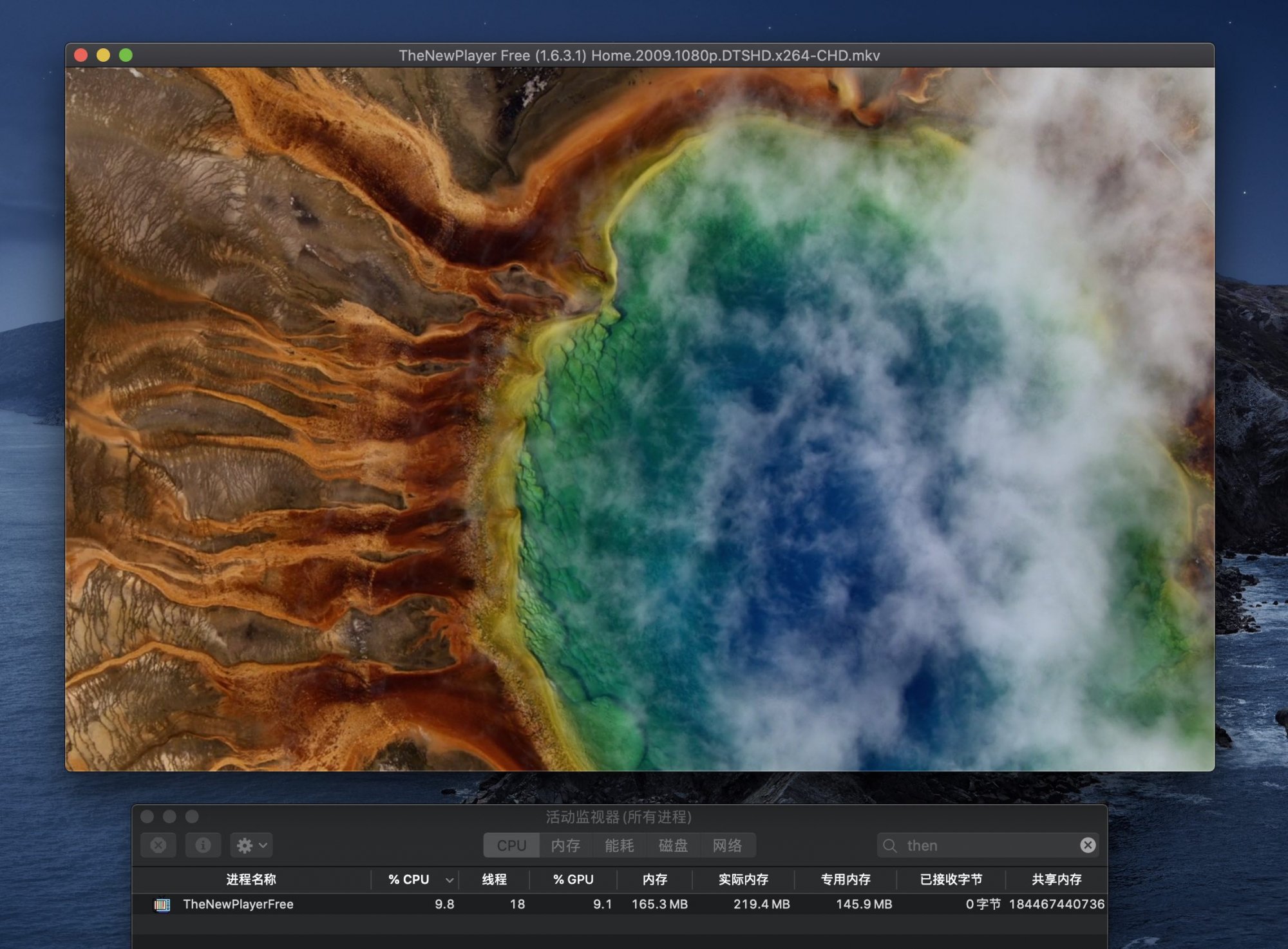Sort by the 内存 column header
The width and height of the screenshot is (1288, 949).
pyautogui.click(x=654, y=879)
